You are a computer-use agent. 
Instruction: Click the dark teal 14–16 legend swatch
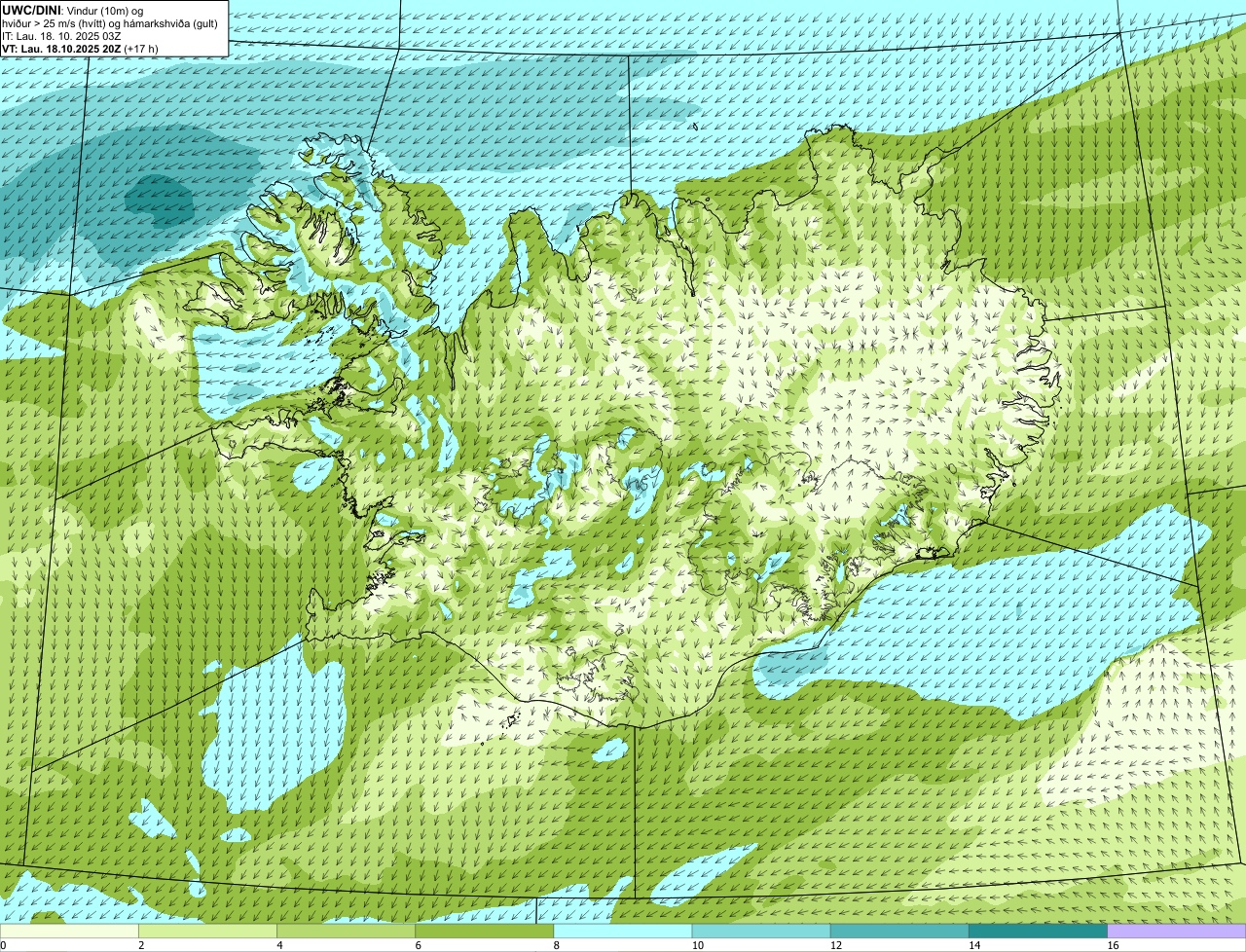tap(1039, 932)
